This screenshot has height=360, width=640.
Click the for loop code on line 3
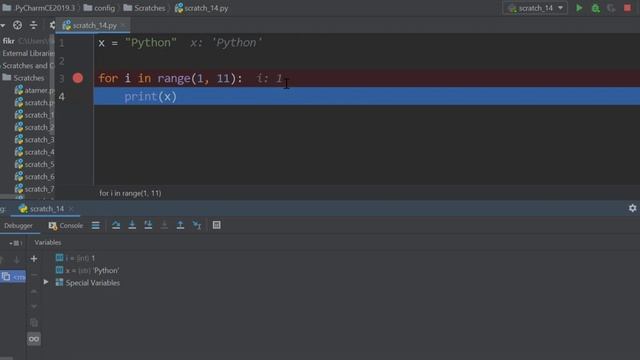(170, 78)
